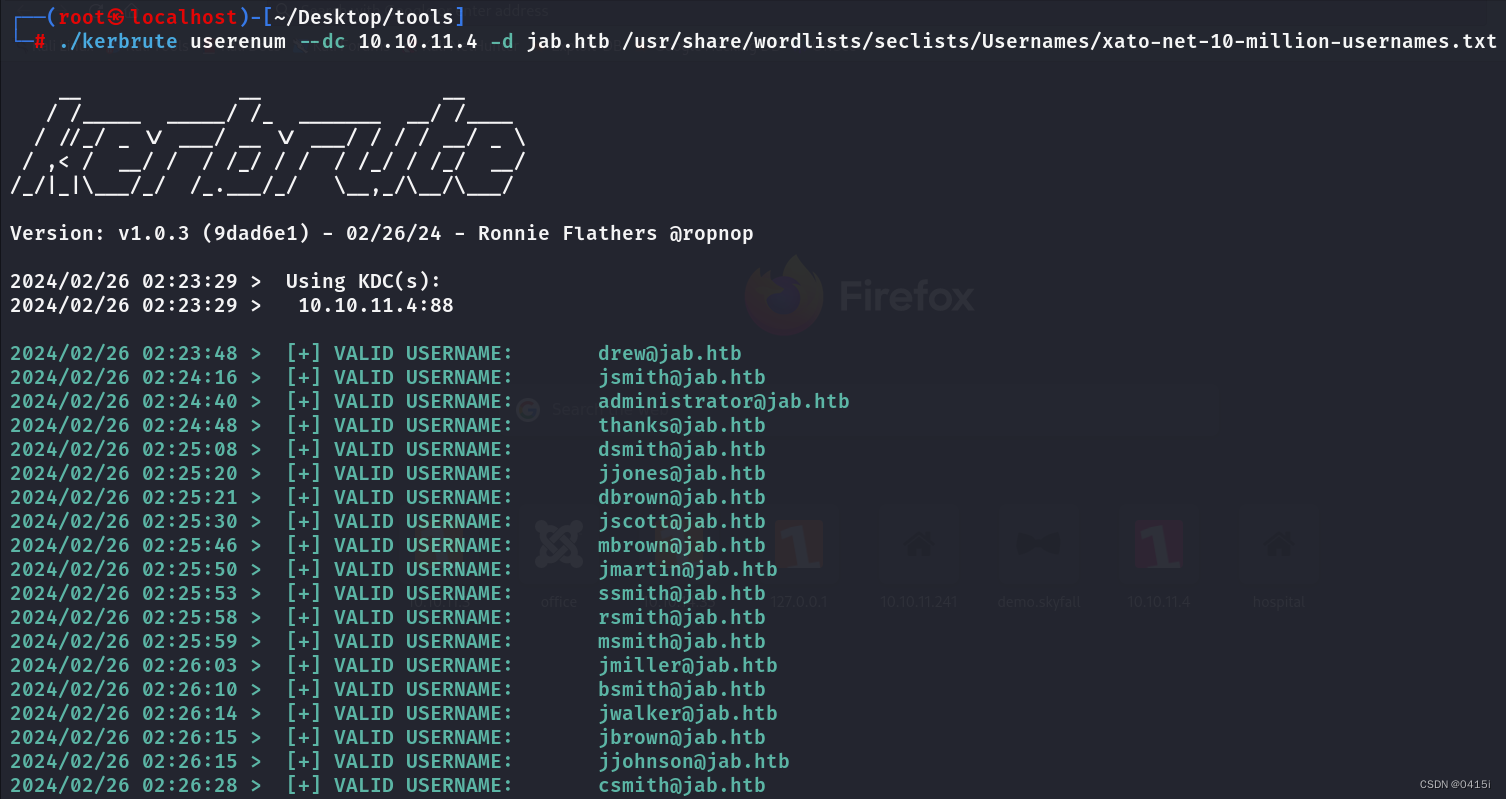Click bsmith@jab.htb username
Viewport: 1506px width, 799px height.
[682, 690]
